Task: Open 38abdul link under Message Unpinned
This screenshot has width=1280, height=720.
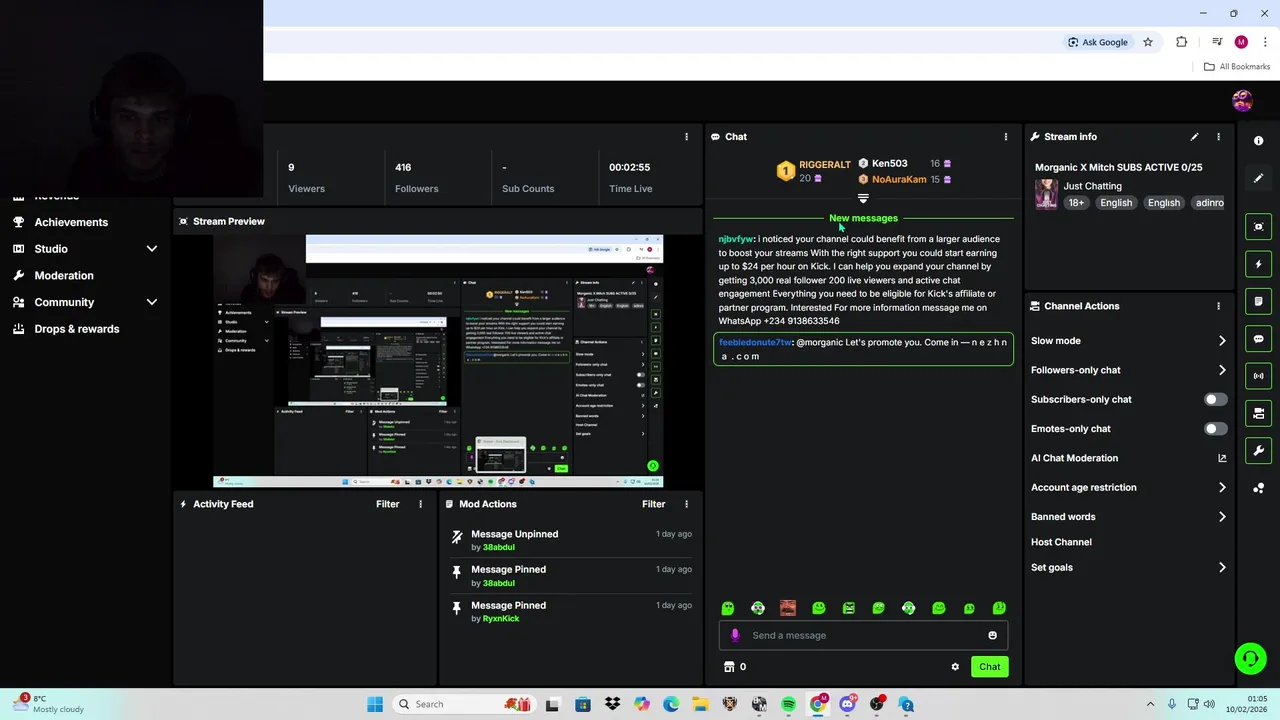Action: (499, 547)
